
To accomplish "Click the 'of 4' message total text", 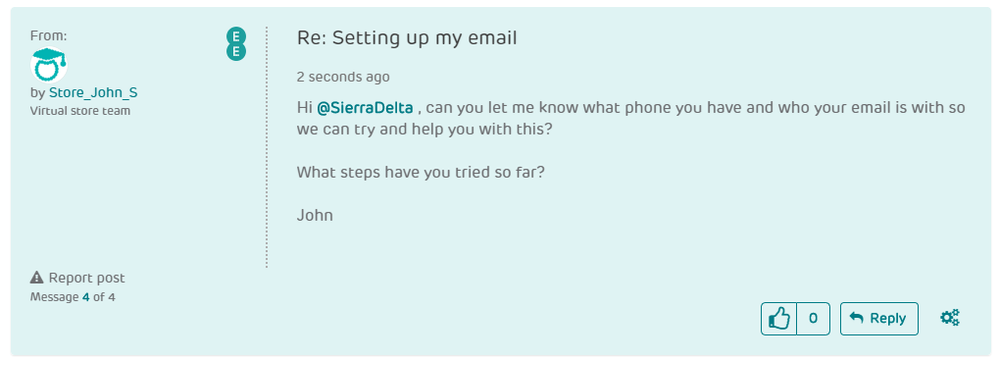I will 104,296.
